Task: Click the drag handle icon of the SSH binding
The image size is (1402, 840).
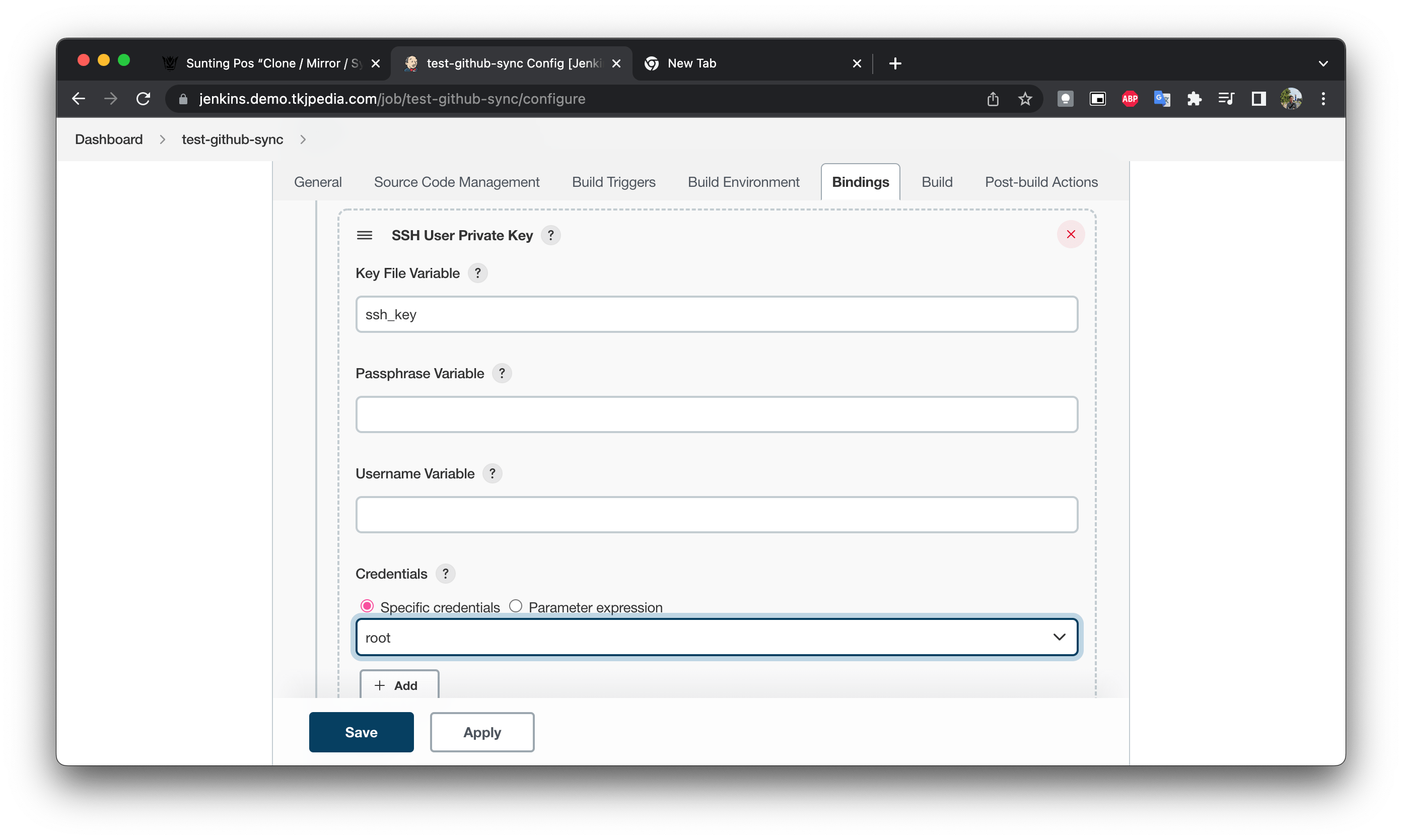Action: click(x=365, y=236)
